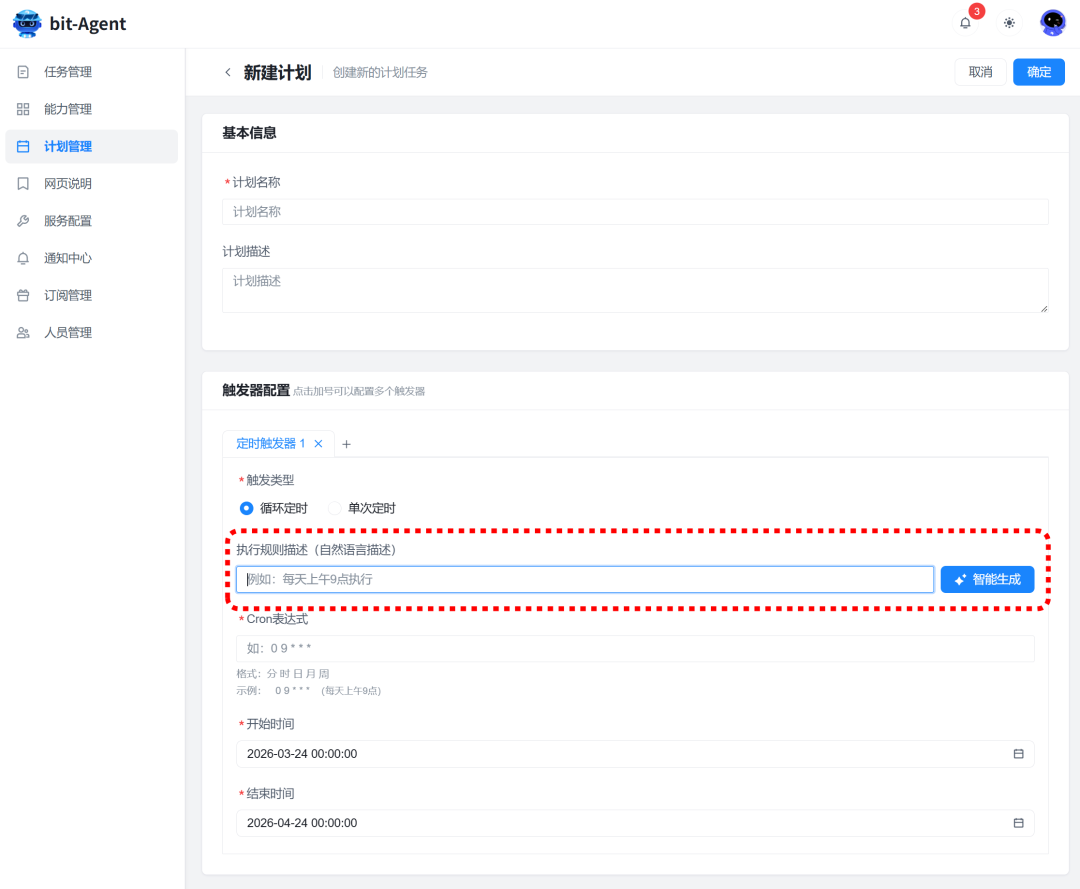Open the user avatar menu
Viewport: 1080px width, 889px height.
pos(1052,23)
